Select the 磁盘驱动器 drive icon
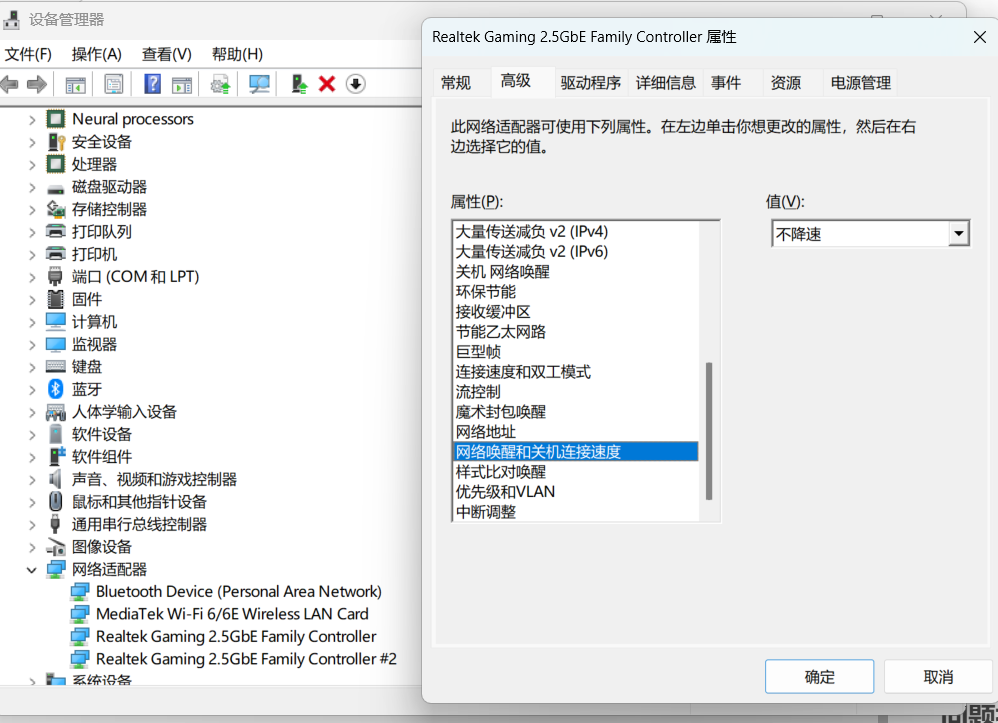998x723 pixels. pos(56,188)
